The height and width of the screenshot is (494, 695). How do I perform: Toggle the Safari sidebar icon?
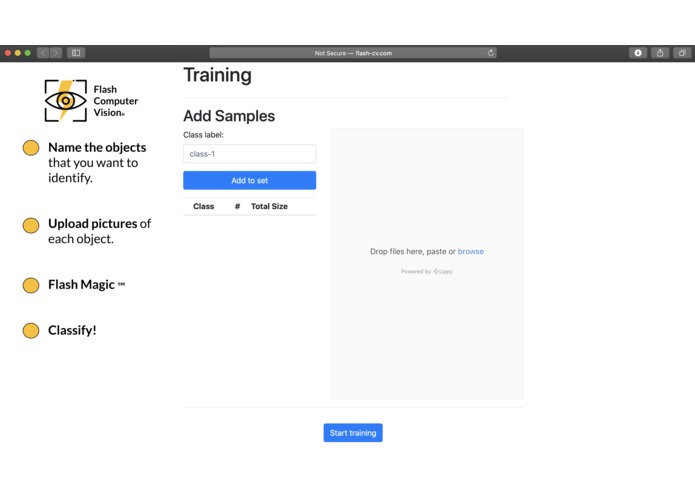(76, 53)
